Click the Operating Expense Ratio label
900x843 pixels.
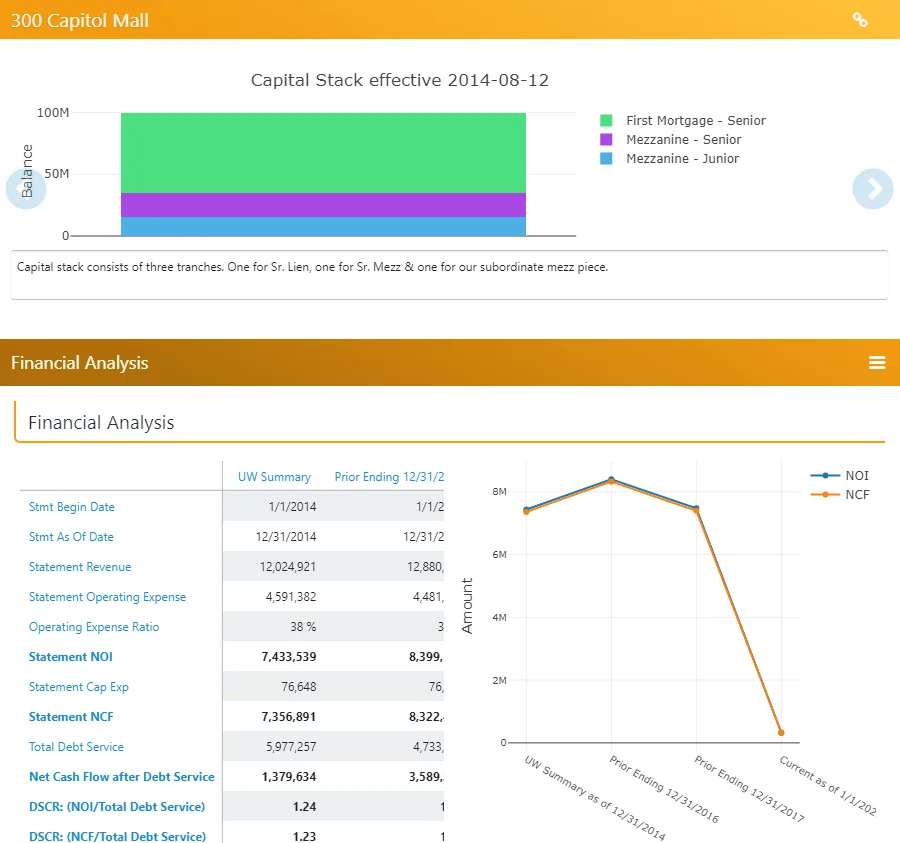tap(94, 627)
